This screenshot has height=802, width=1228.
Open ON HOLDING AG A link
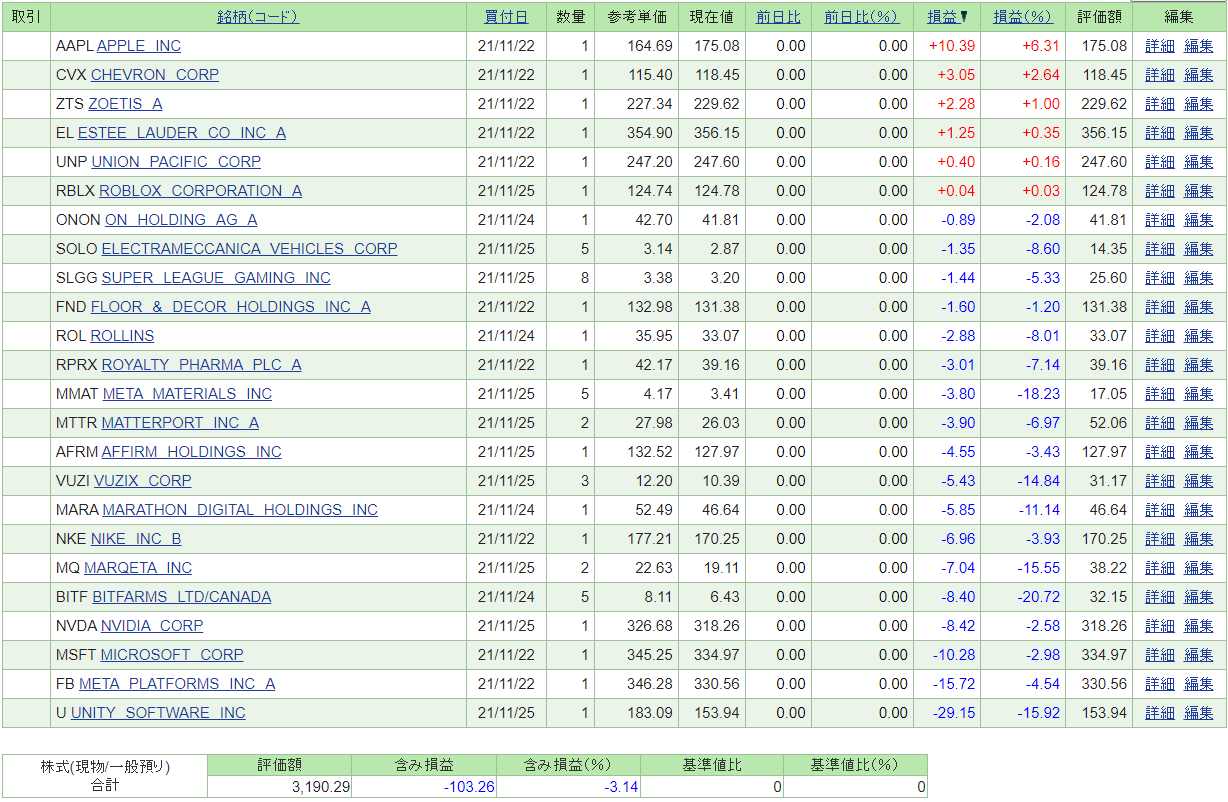(x=181, y=220)
